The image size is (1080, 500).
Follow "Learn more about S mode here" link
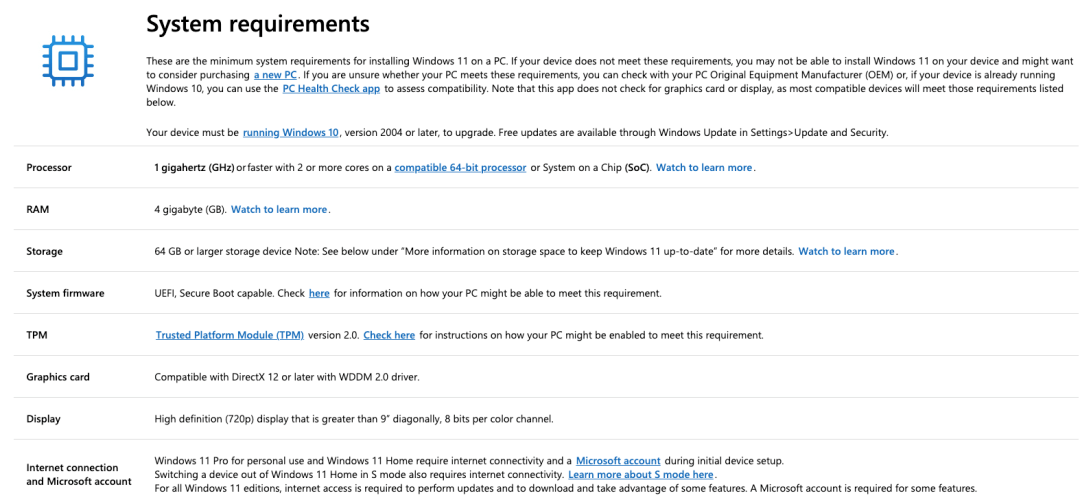click(641, 475)
